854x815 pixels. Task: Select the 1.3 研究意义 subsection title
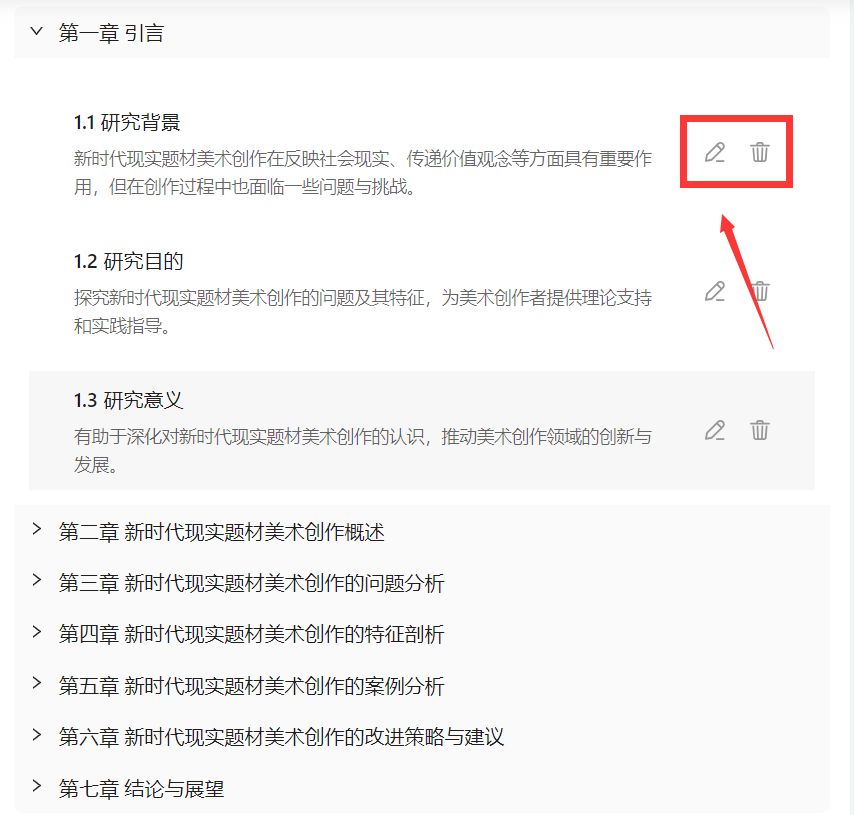point(129,400)
